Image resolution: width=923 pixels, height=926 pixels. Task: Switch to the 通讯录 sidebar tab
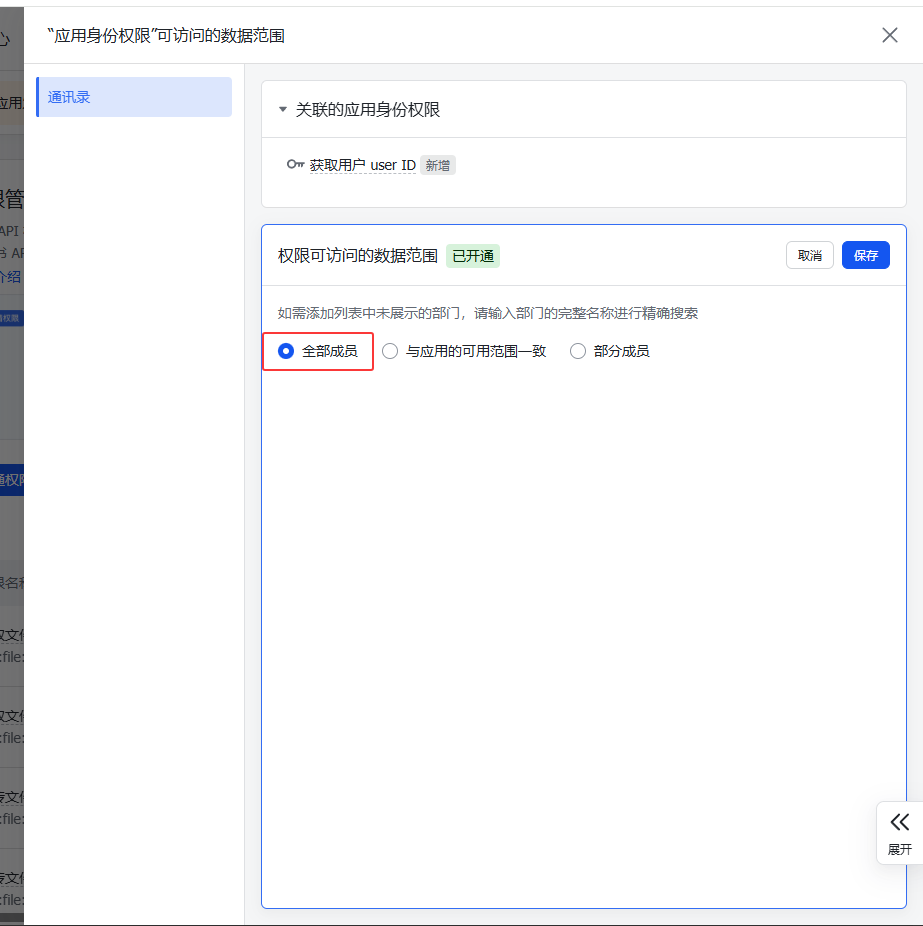(133, 97)
